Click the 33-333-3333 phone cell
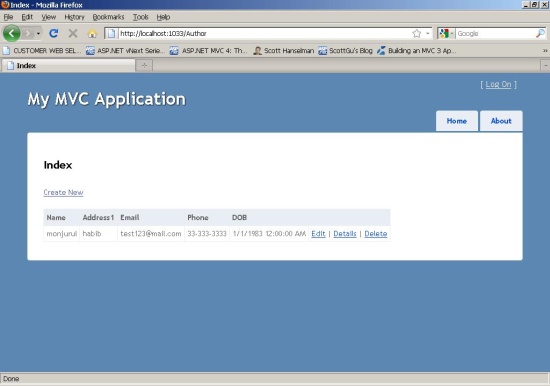This screenshot has width=550, height=386. coord(207,234)
